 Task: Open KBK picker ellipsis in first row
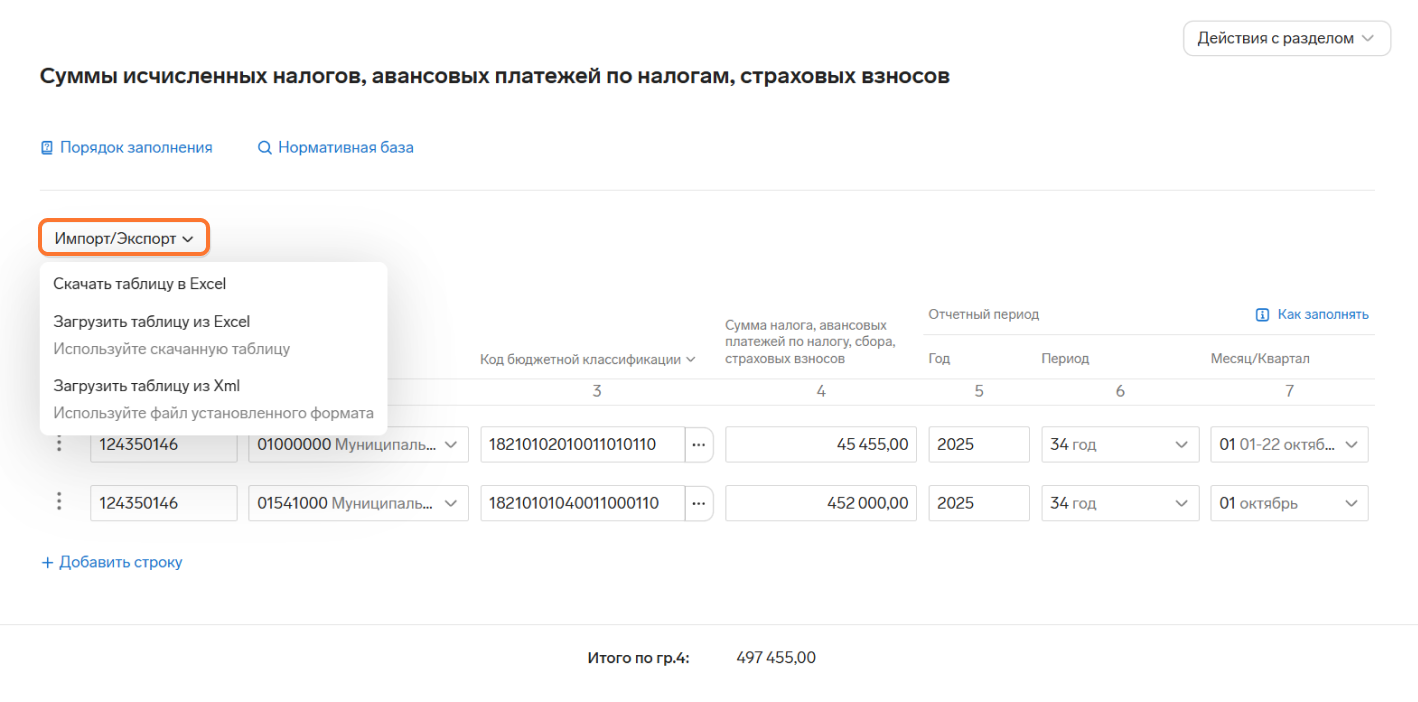pyautogui.click(x=698, y=444)
